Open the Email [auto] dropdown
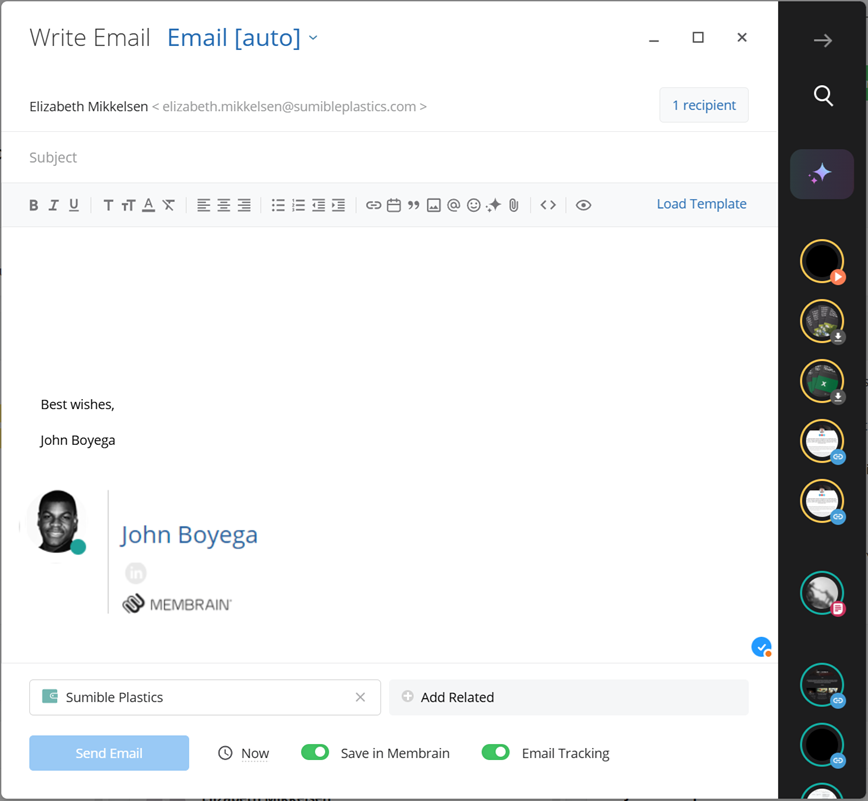868x801 pixels. 242,38
